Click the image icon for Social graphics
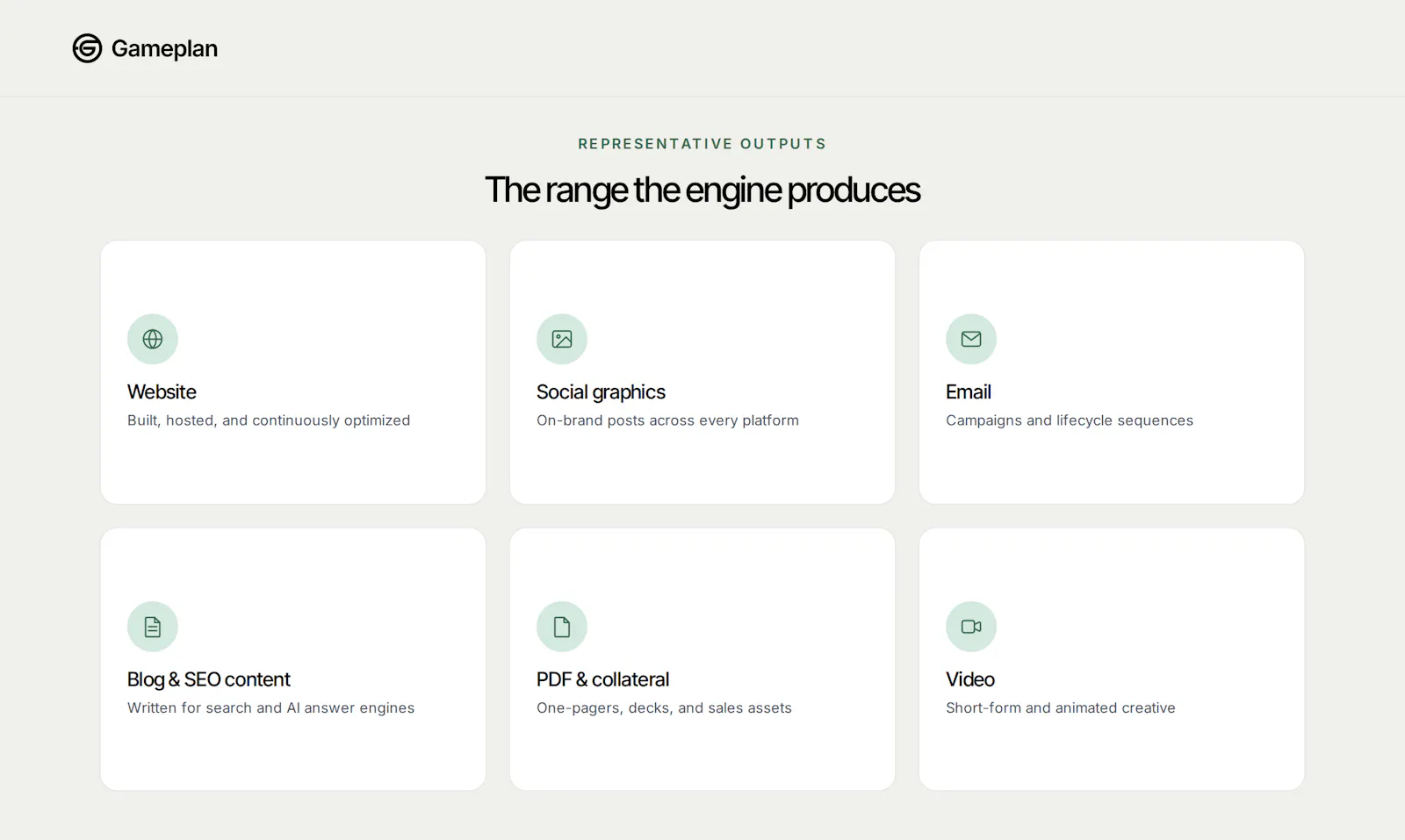 [562, 339]
